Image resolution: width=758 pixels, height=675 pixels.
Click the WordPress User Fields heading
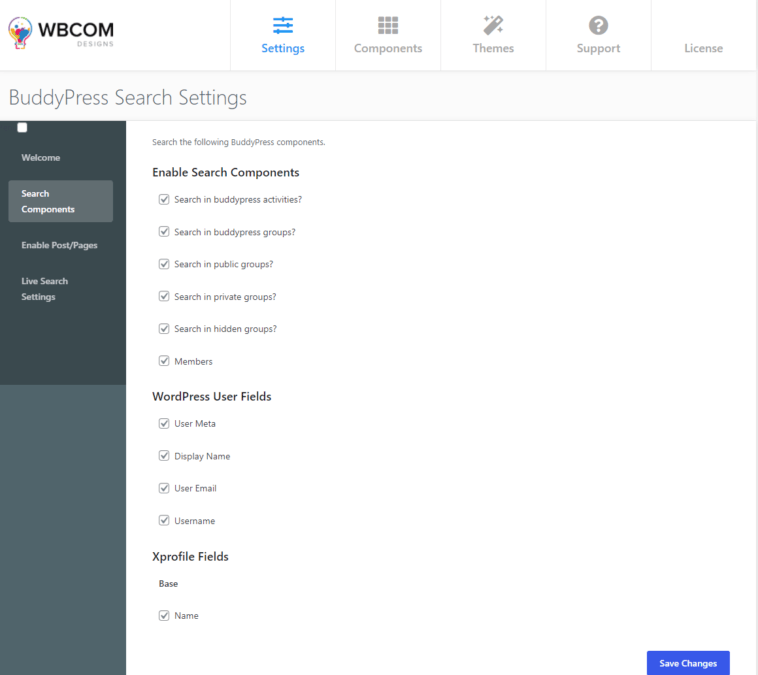[212, 396]
